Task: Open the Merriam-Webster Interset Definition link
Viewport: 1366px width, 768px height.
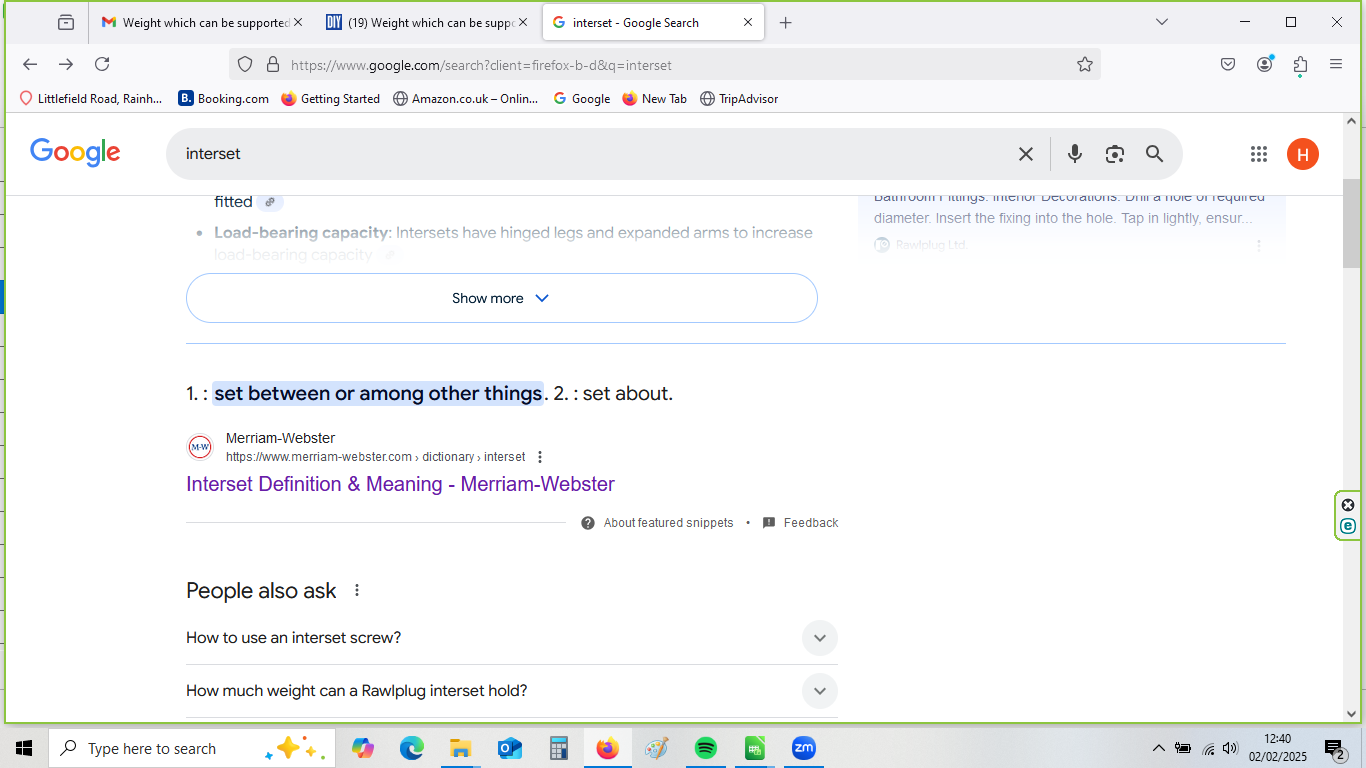Action: (x=400, y=484)
